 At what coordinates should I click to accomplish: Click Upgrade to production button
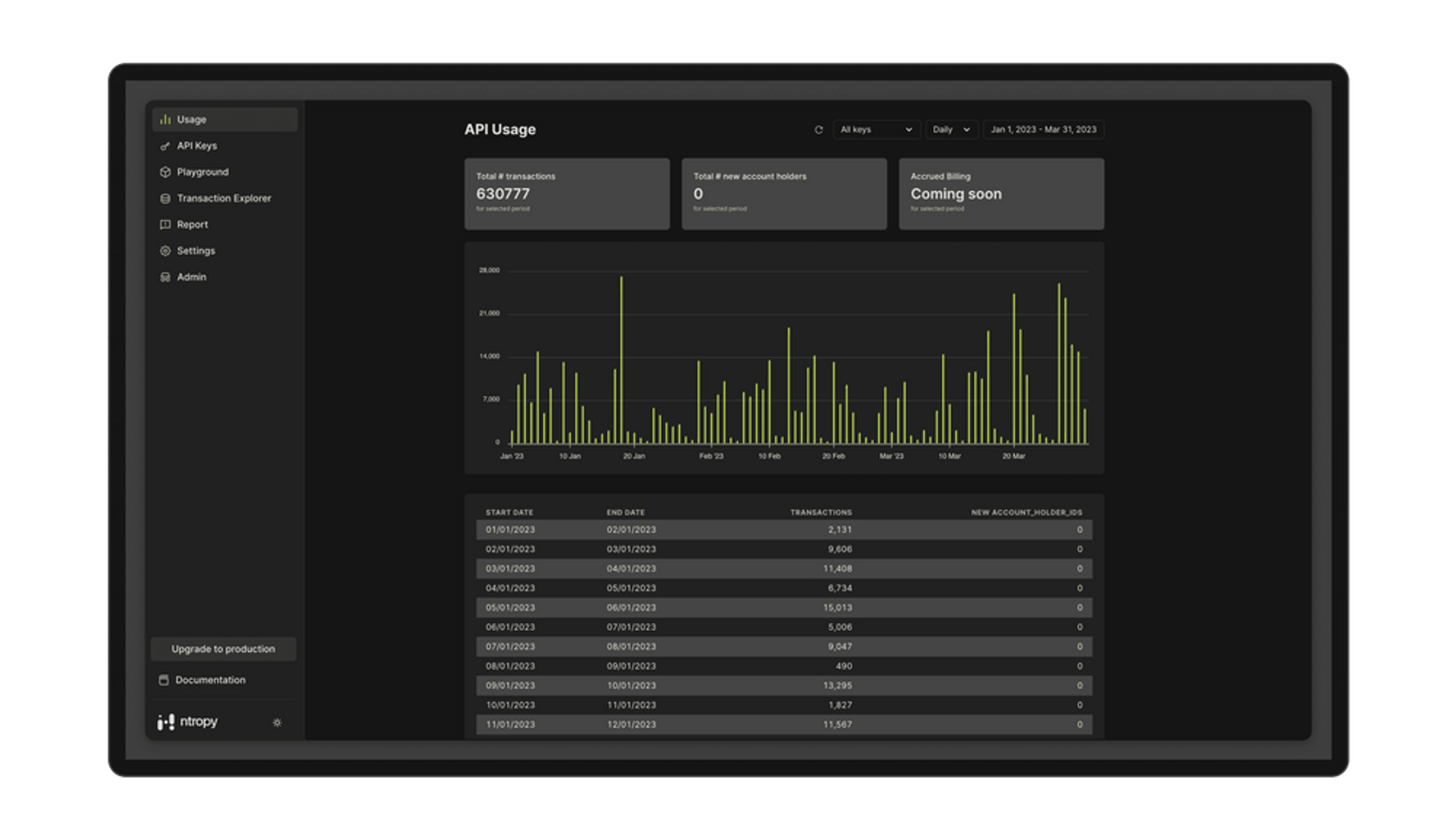tap(223, 649)
